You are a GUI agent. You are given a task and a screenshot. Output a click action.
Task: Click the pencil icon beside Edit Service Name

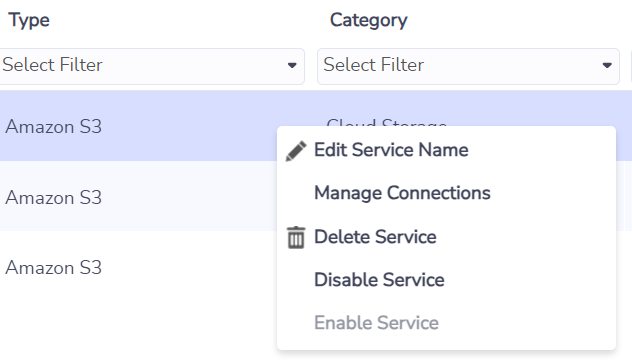296,151
